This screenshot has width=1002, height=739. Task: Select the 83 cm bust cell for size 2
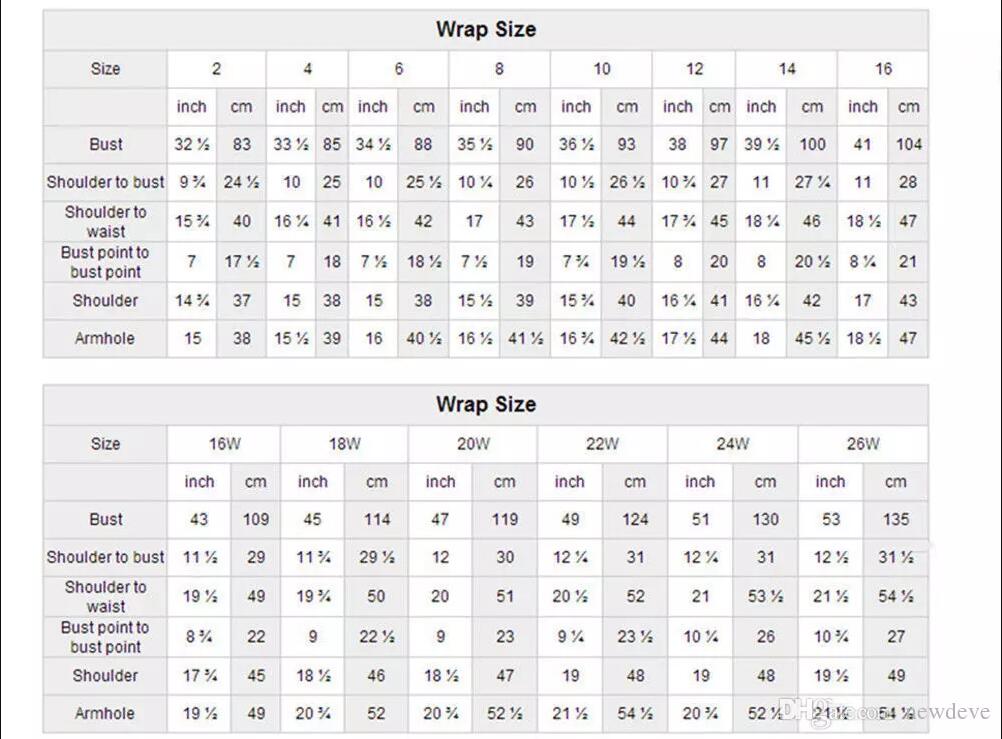pyautogui.click(x=242, y=144)
